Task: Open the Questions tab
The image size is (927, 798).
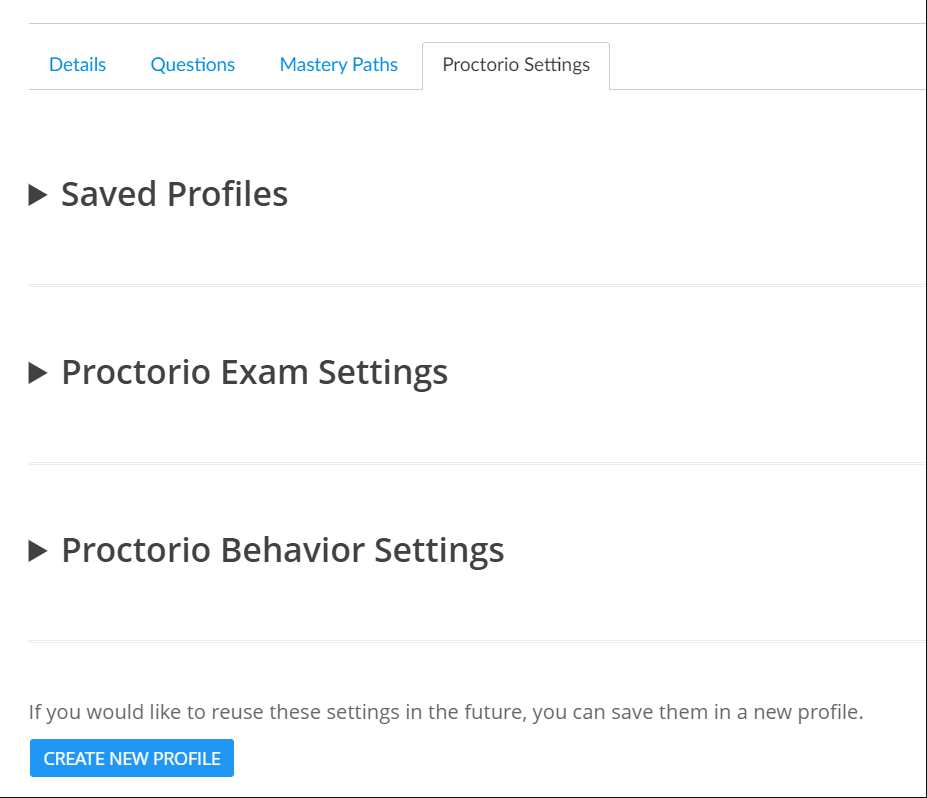Action: point(192,64)
